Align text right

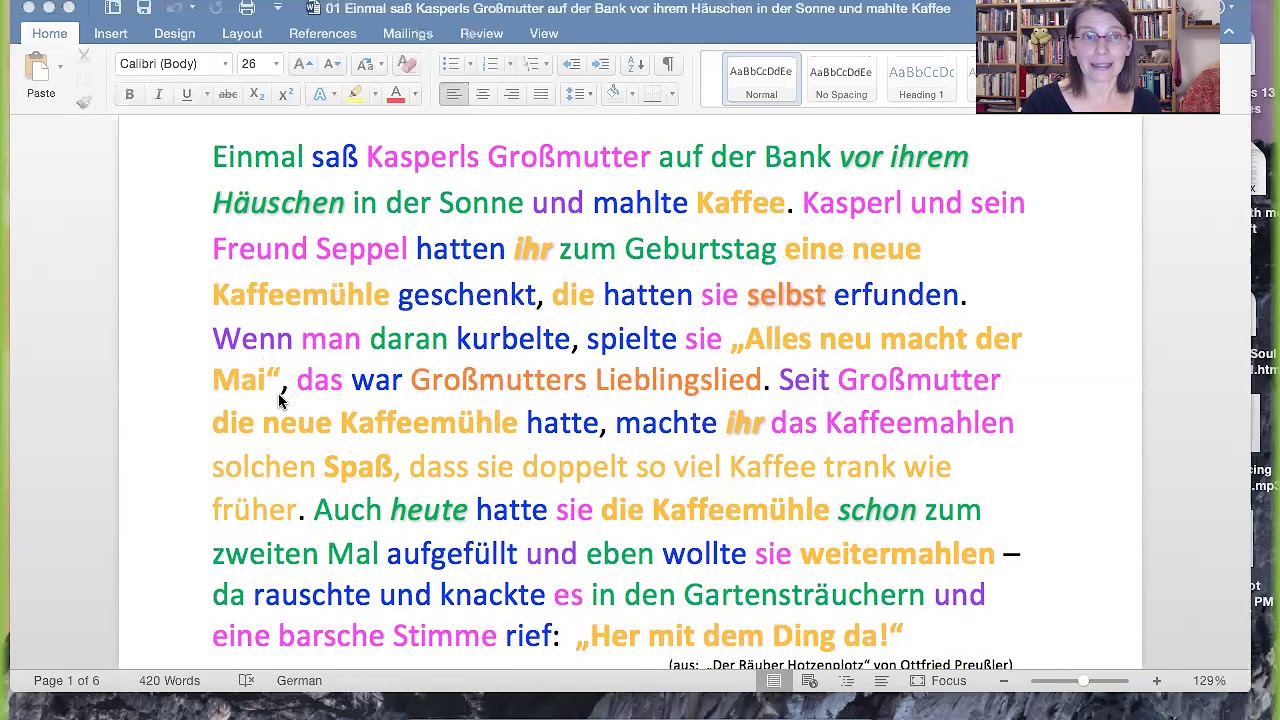click(x=512, y=94)
